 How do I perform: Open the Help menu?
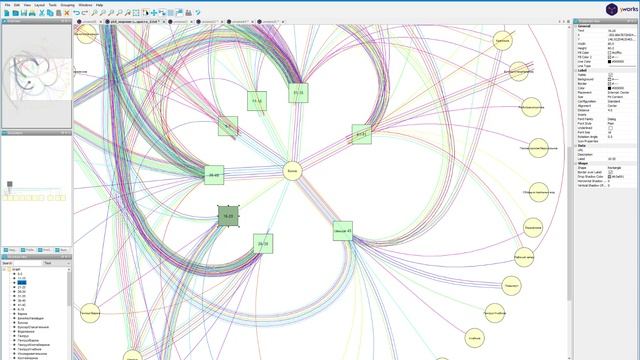pos(99,5)
